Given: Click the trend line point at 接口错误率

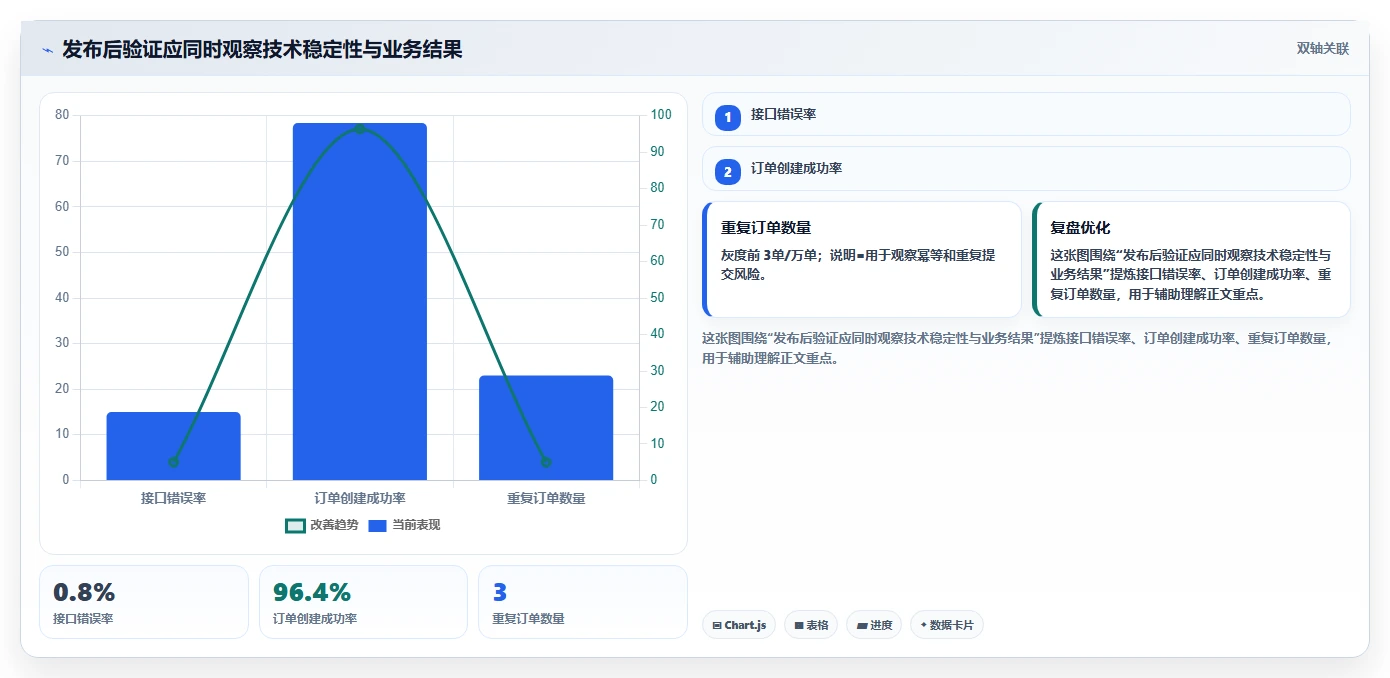Looking at the screenshot, I should point(173,462).
